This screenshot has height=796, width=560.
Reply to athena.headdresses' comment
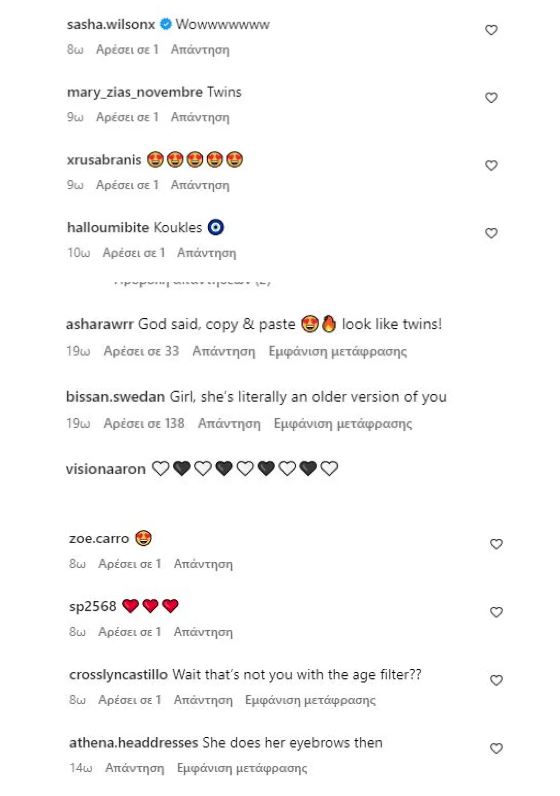135,768
